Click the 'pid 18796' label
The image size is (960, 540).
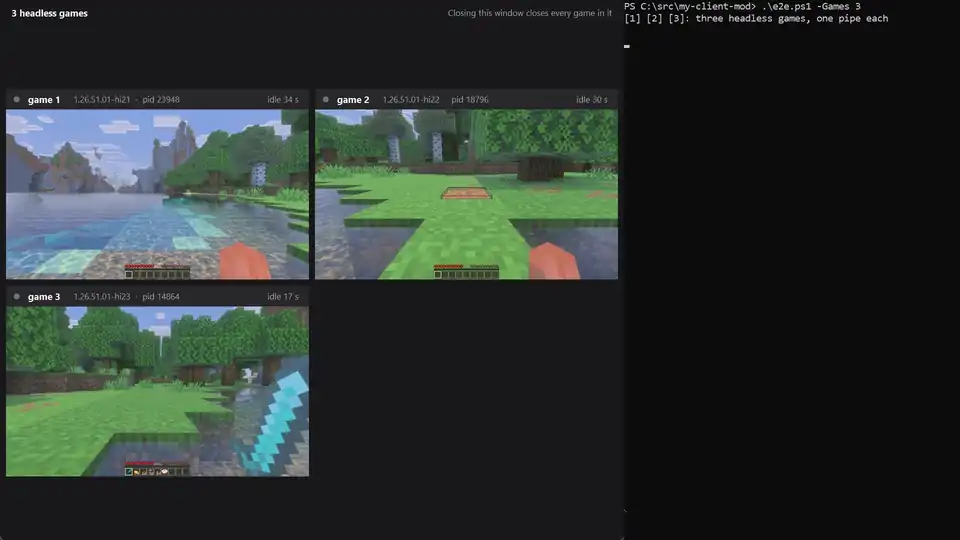470,100
